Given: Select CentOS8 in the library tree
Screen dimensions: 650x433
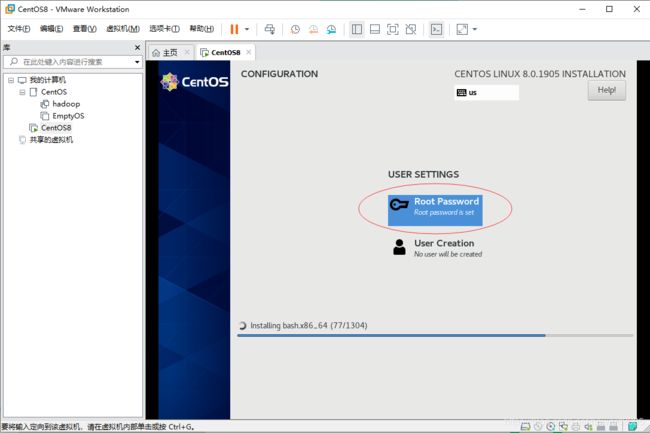Looking at the screenshot, I should [56, 128].
